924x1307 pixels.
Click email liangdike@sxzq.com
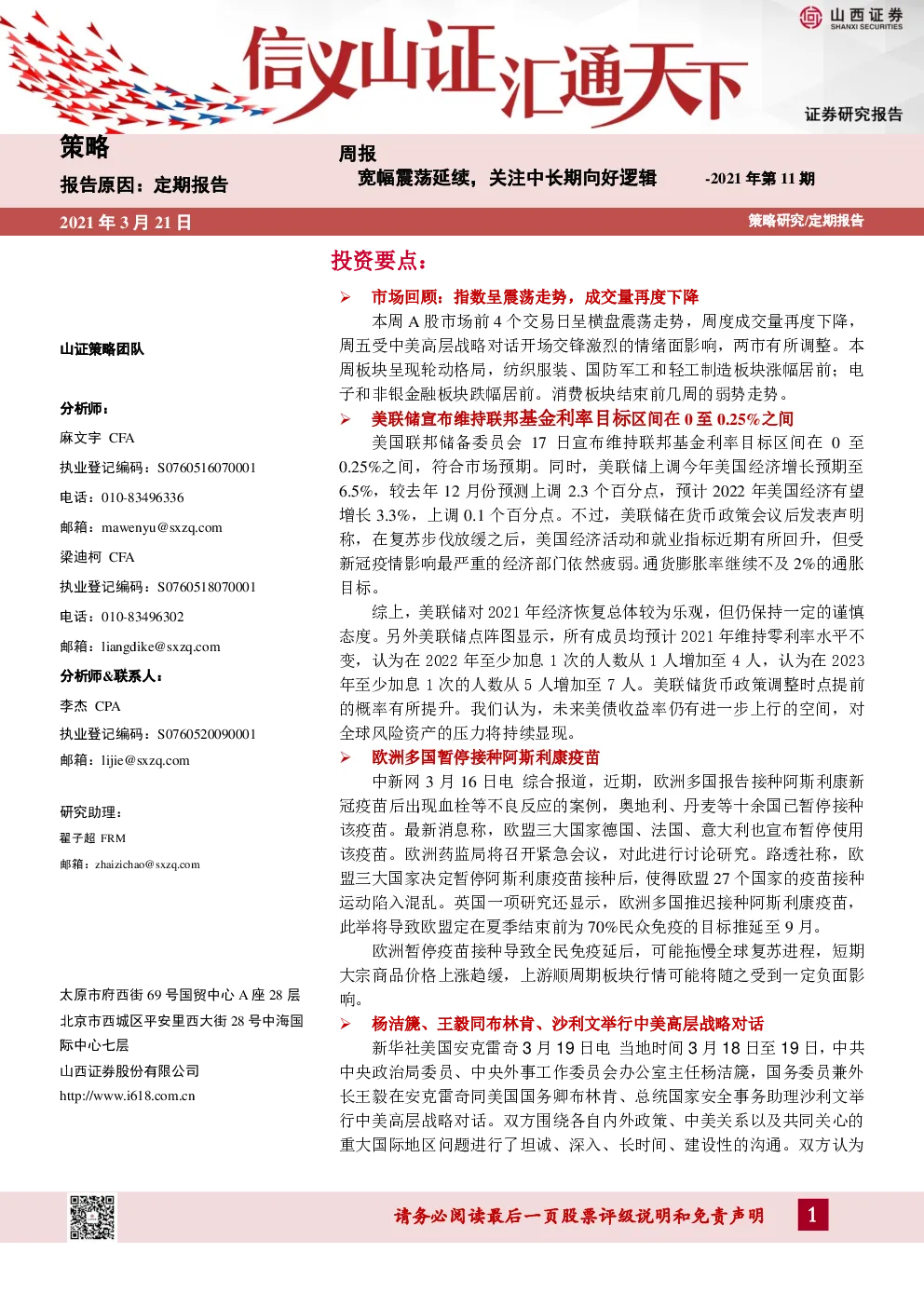click(x=161, y=647)
